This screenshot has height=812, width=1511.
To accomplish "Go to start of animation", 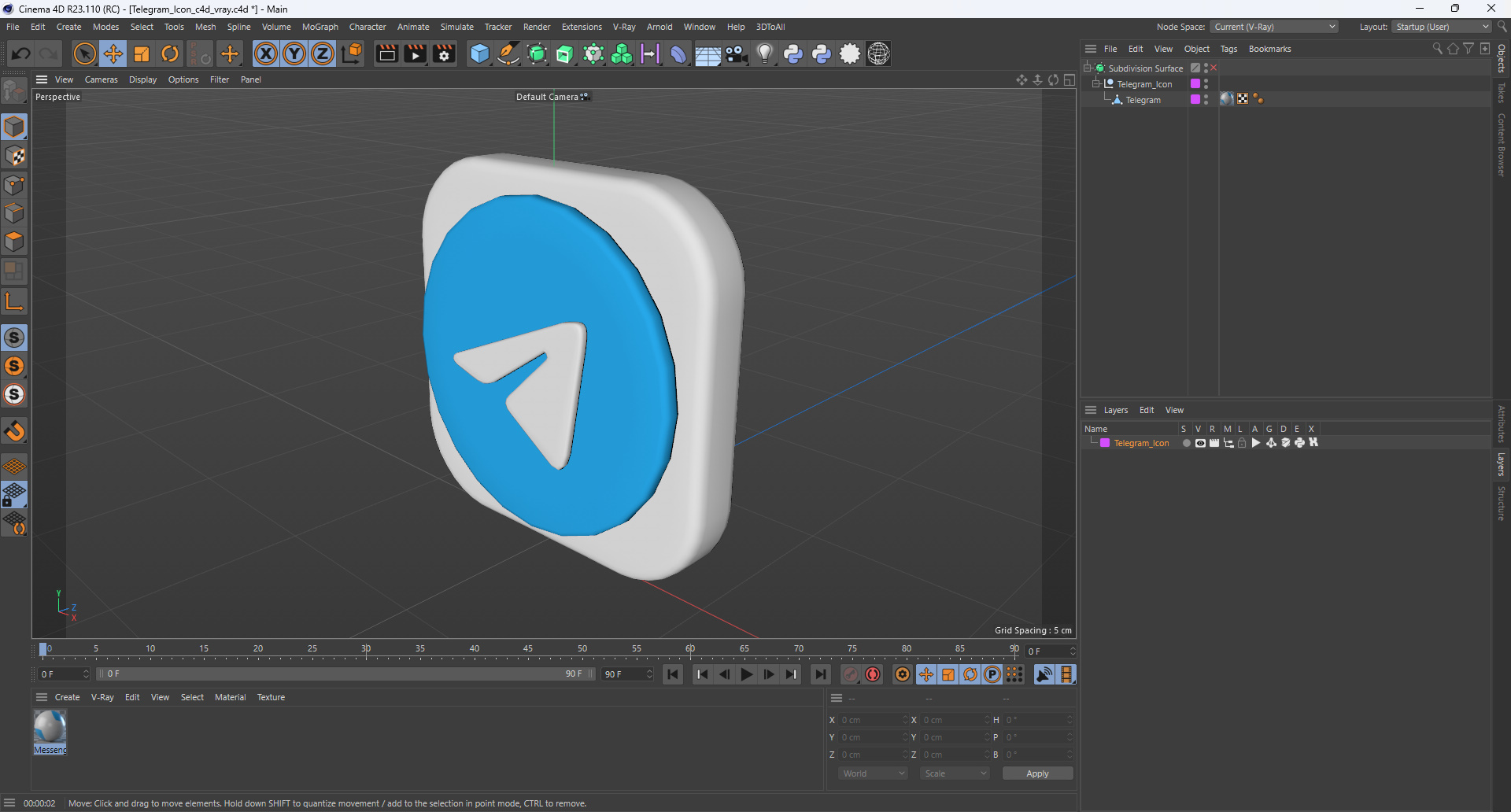I will [672, 674].
